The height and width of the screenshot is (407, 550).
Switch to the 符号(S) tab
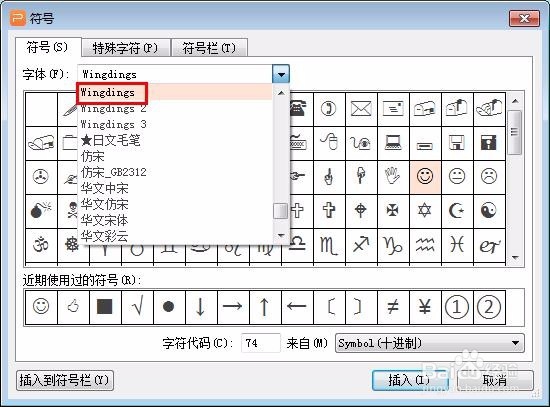[x=48, y=47]
